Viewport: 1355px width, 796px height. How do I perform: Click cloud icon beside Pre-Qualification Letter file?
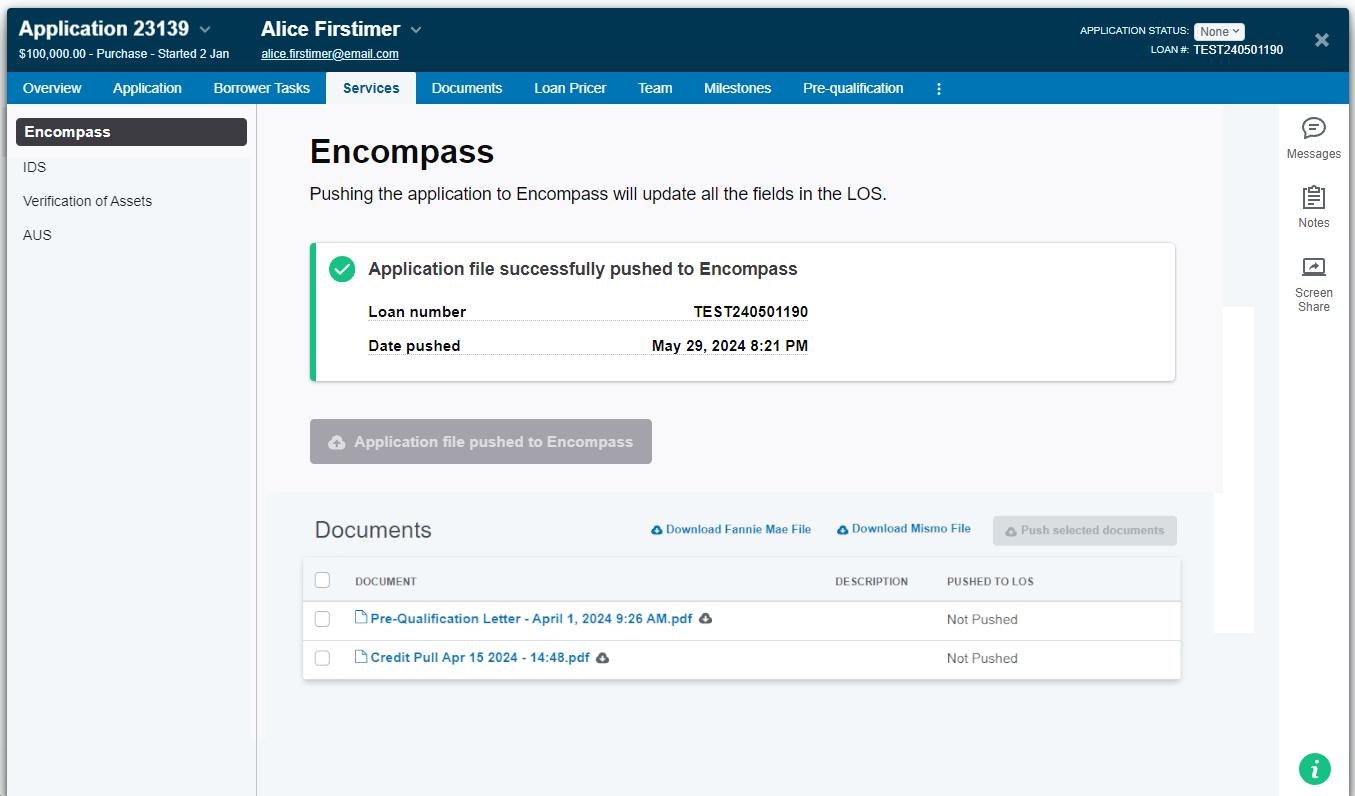(x=705, y=619)
